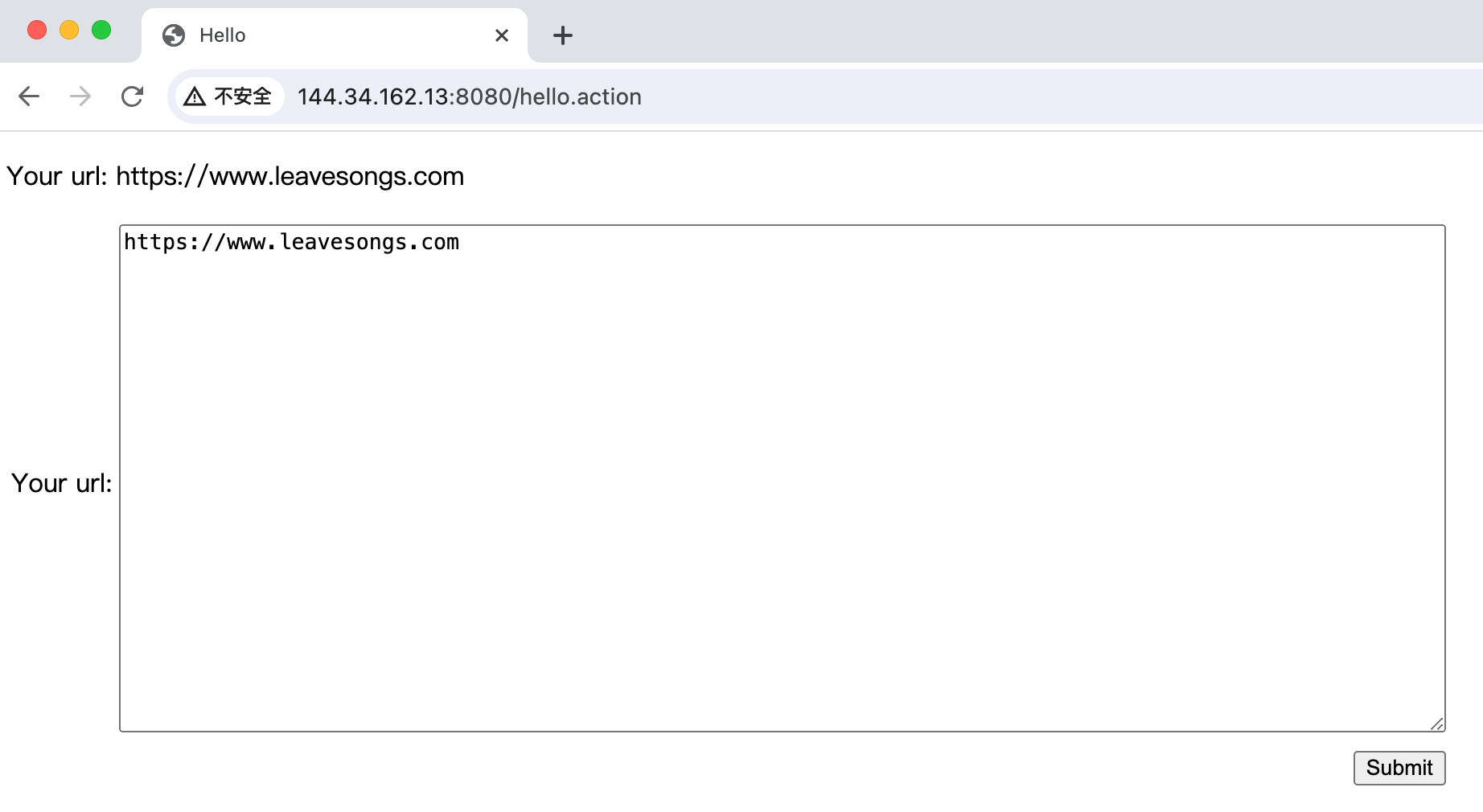This screenshot has width=1483, height=812.
Task: Click the back navigation arrow
Action: [29, 96]
